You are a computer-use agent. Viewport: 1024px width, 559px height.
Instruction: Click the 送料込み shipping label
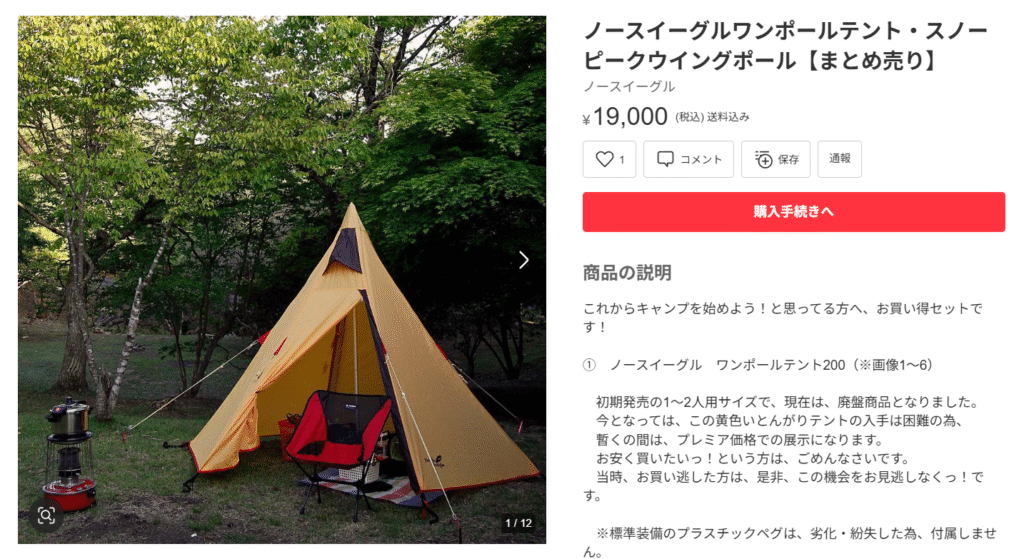tap(728, 117)
